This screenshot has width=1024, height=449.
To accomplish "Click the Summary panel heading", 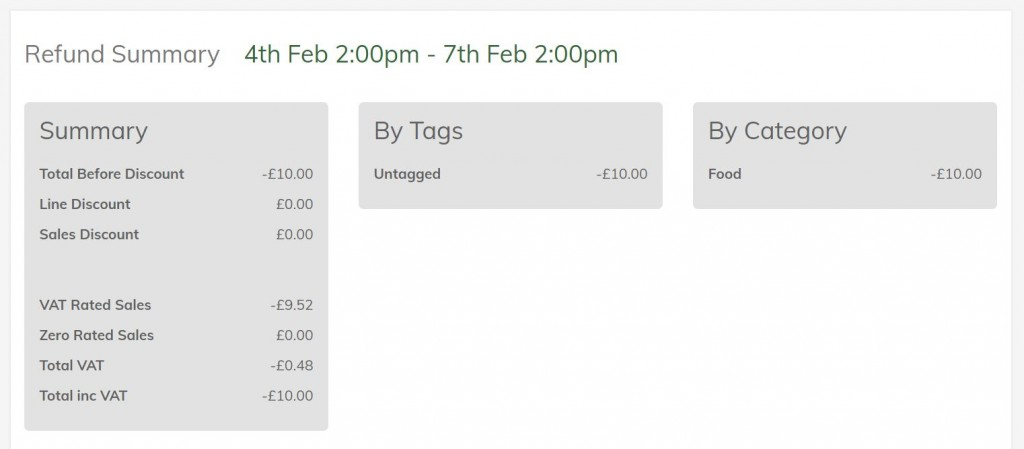I will coord(93,131).
